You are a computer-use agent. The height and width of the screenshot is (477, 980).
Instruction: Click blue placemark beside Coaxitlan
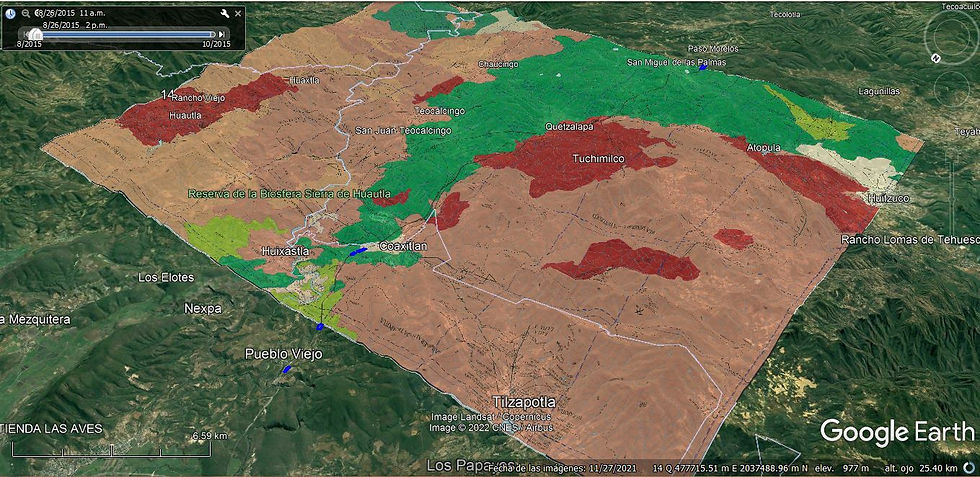[x=358, y=251]
